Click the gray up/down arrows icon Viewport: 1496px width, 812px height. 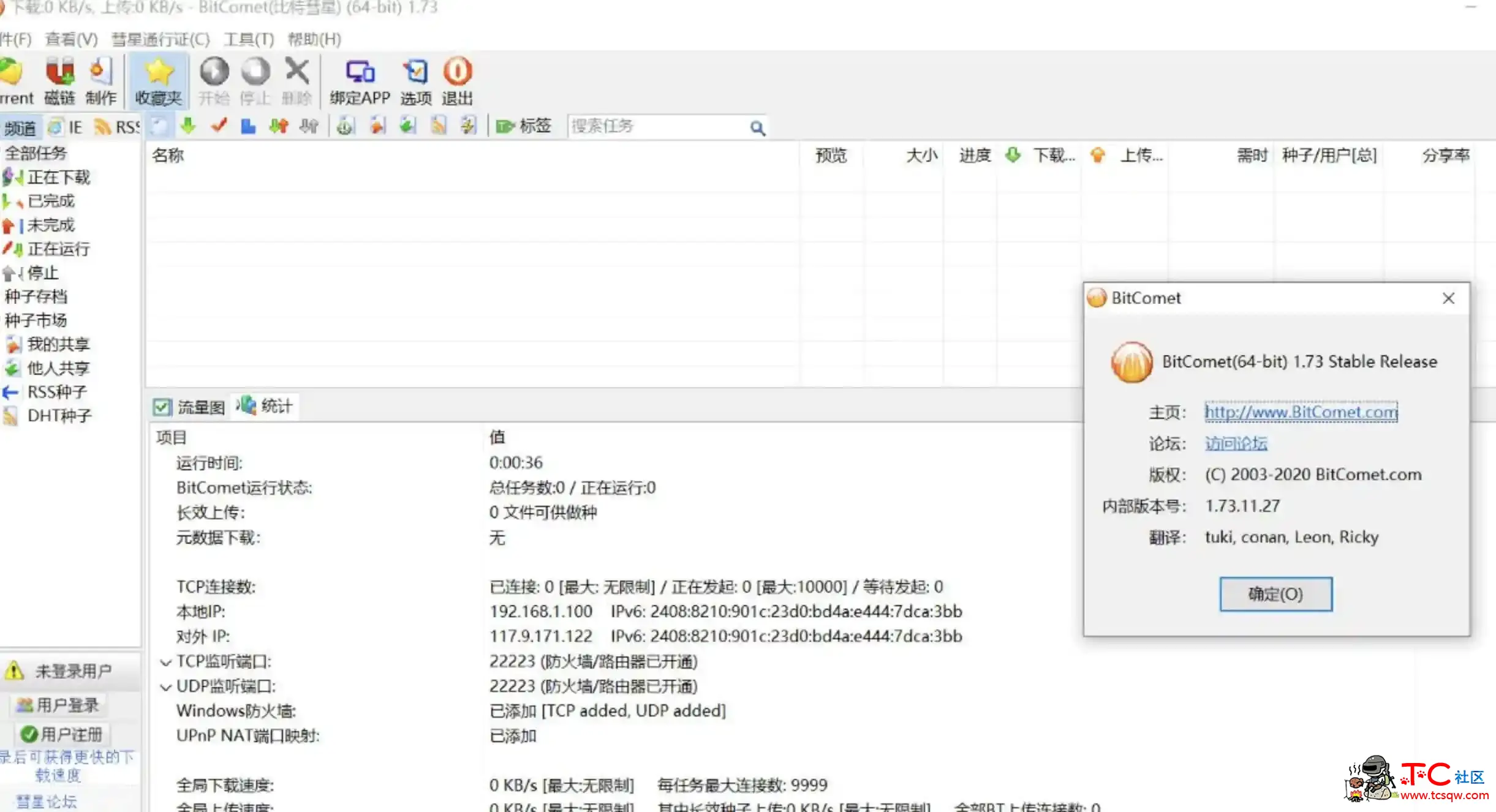(309, 126)
